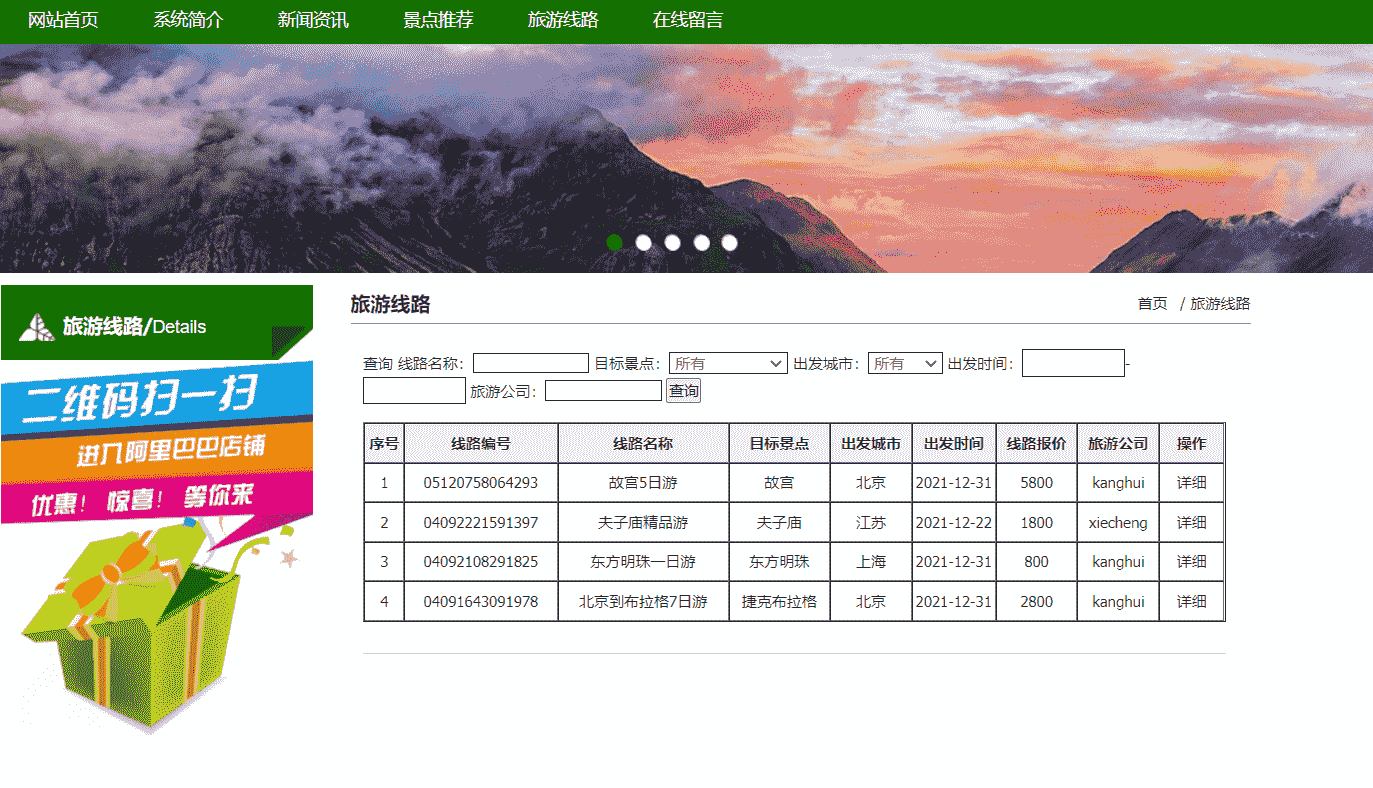Click the 旅游公司 column header

click(x=1118, y=444)
